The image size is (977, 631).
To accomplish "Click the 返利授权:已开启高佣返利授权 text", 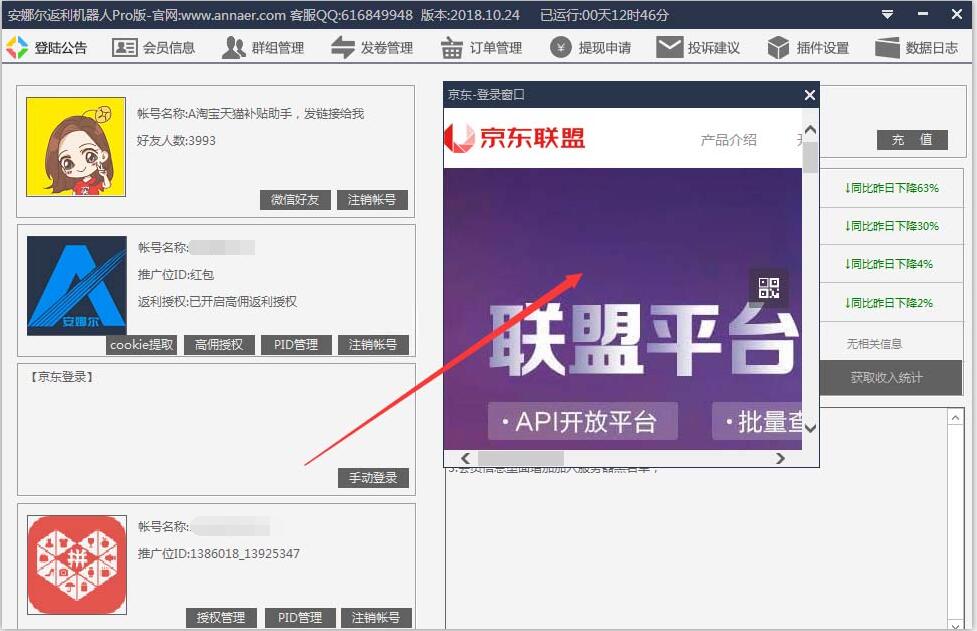I will (217, 301).
